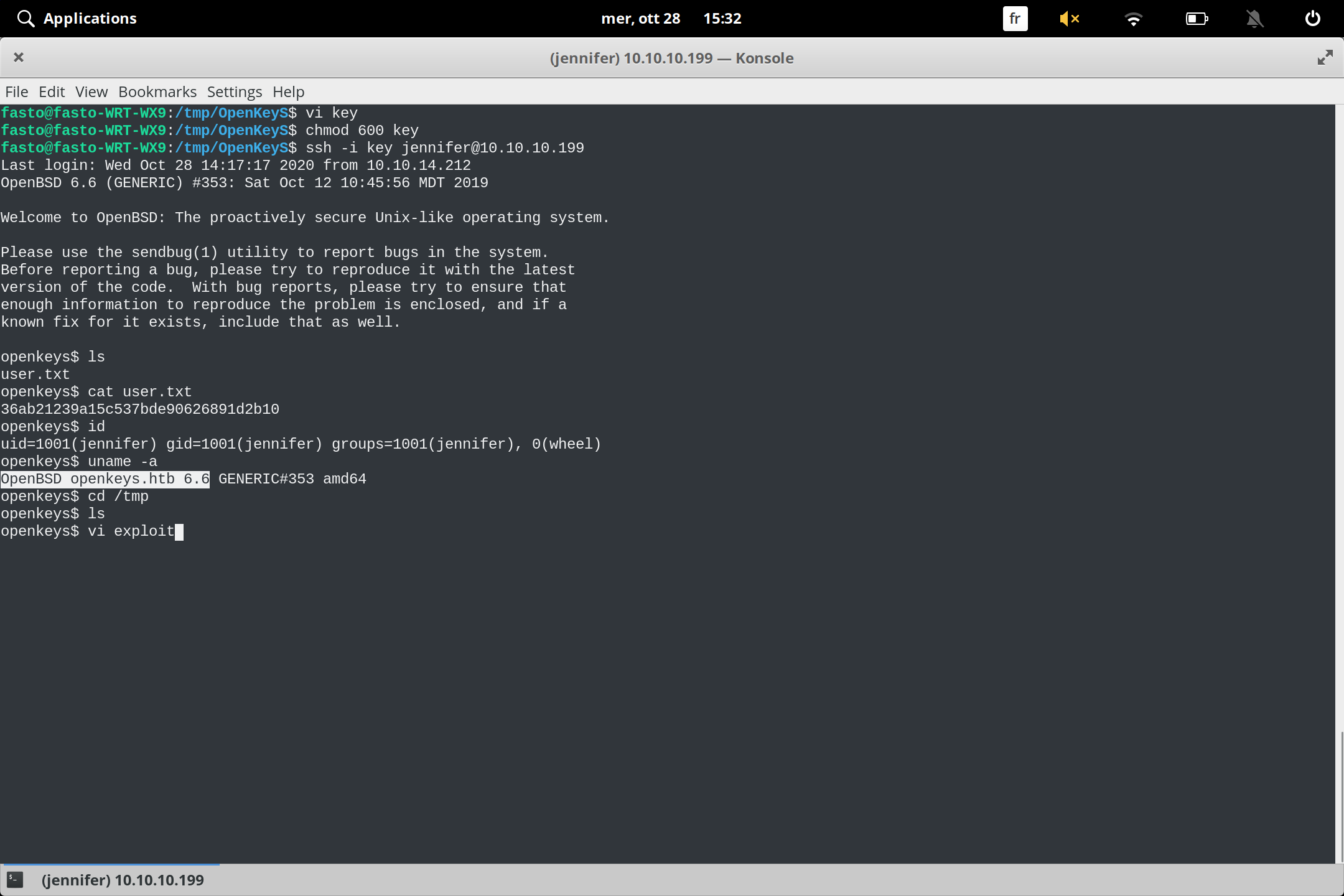
Task: Click the silenced notifications bell icon
Action: tap(1254, 19)
